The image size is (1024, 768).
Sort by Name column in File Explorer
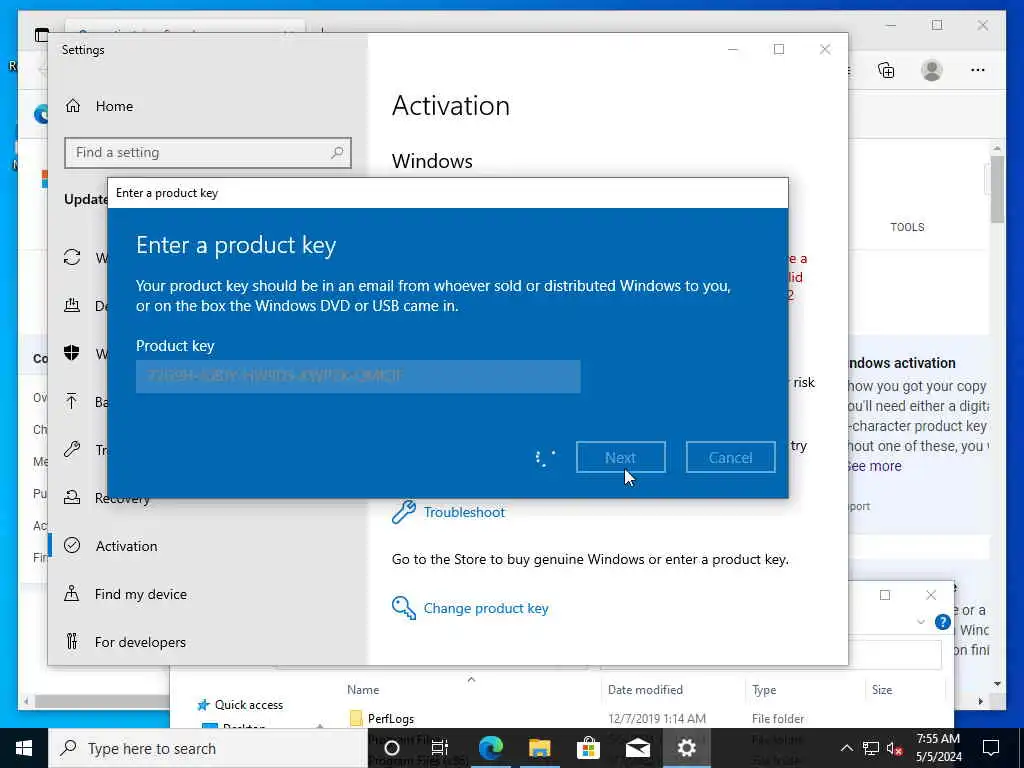pos(363,690)
